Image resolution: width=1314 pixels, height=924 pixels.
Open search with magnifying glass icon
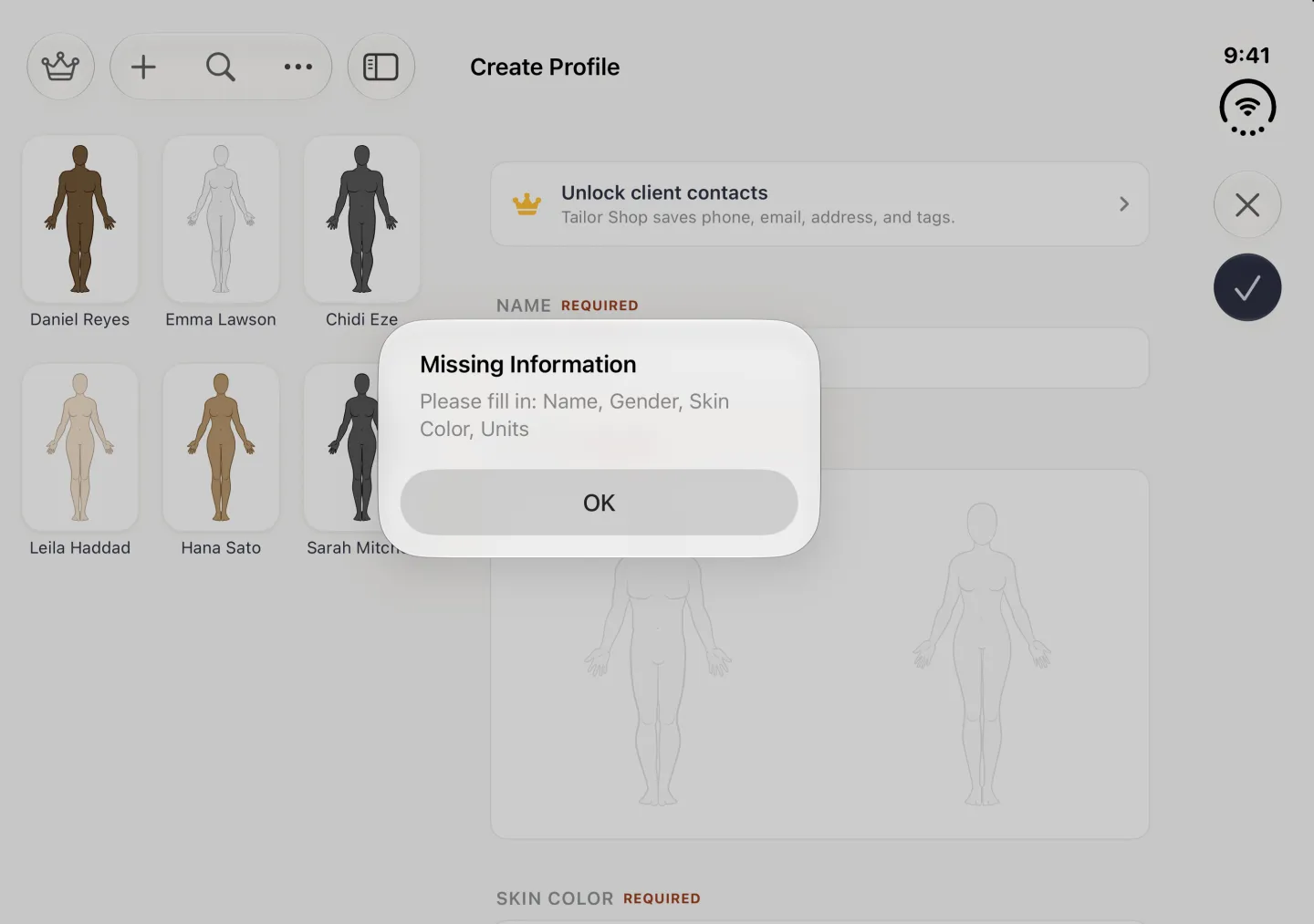pyautogui.click(x=220, y=67)
